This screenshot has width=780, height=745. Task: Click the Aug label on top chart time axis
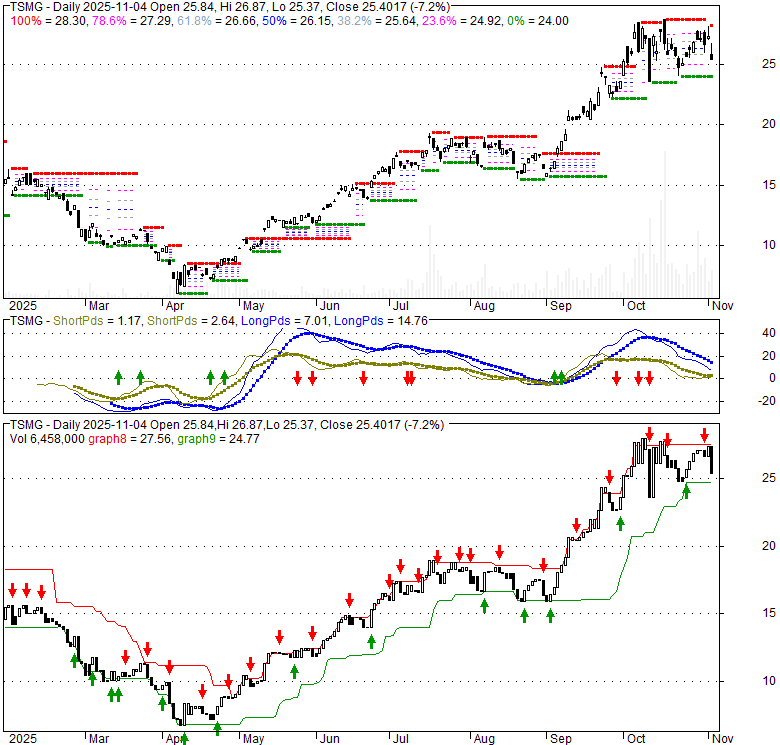484,306
